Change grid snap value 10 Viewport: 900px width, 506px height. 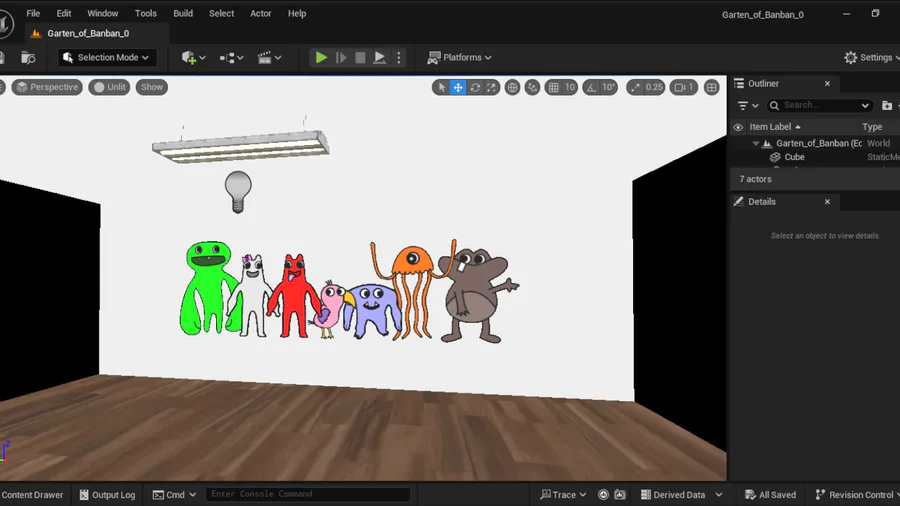(570, 87)
